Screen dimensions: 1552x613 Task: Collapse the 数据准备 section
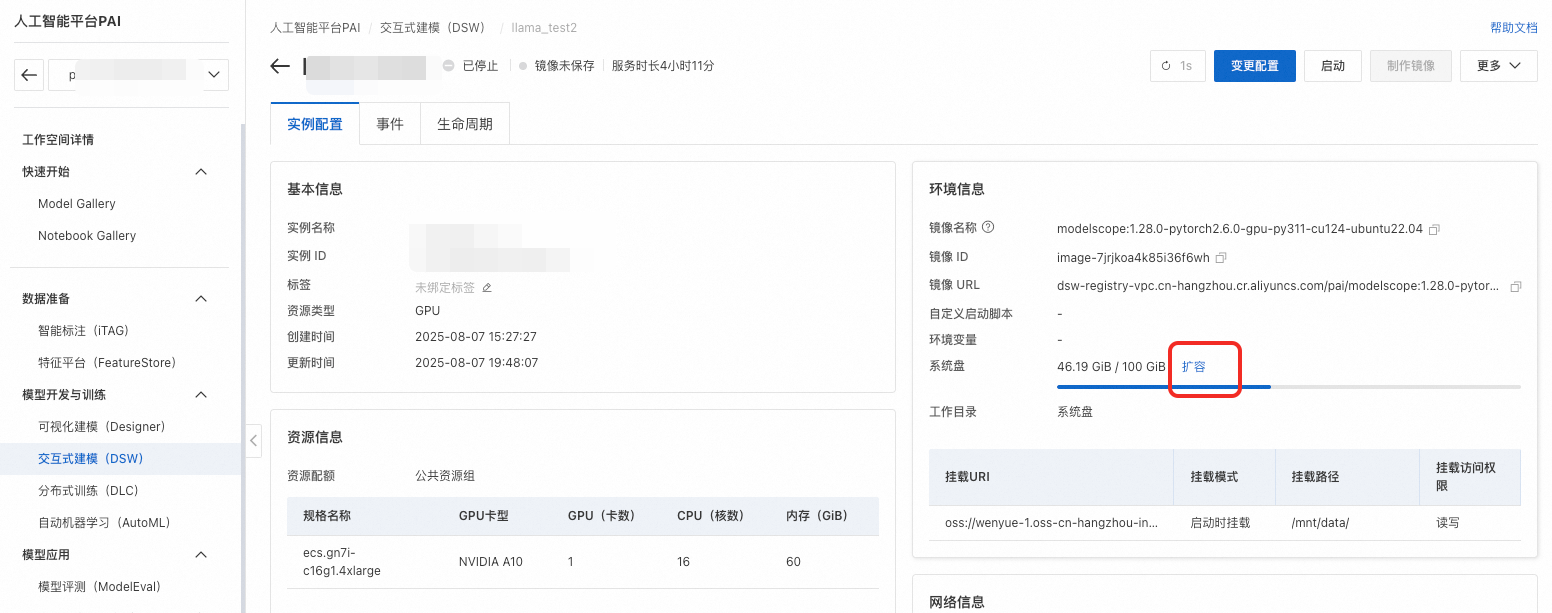(201, 299)
